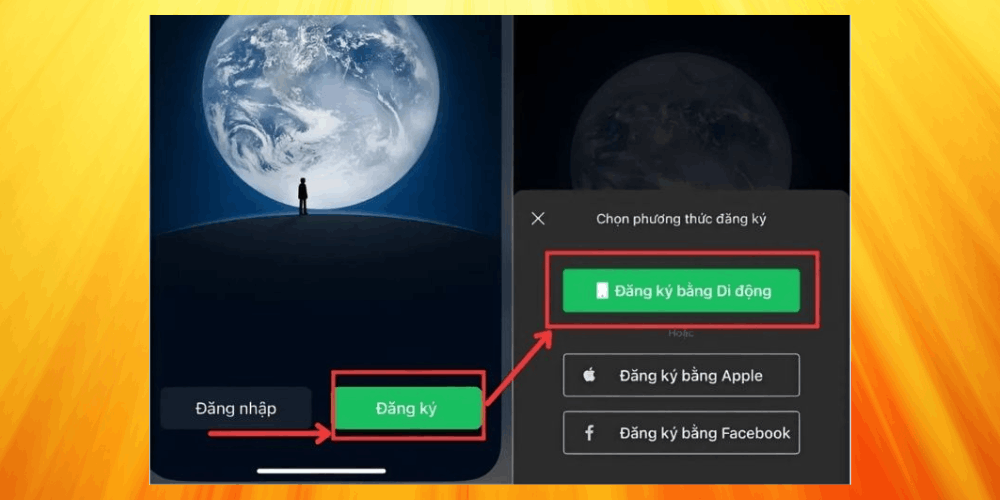This screenshot has height=500, width=1000.
Task: Click the mobile phone icon in green button
Action: pos(602,291)
